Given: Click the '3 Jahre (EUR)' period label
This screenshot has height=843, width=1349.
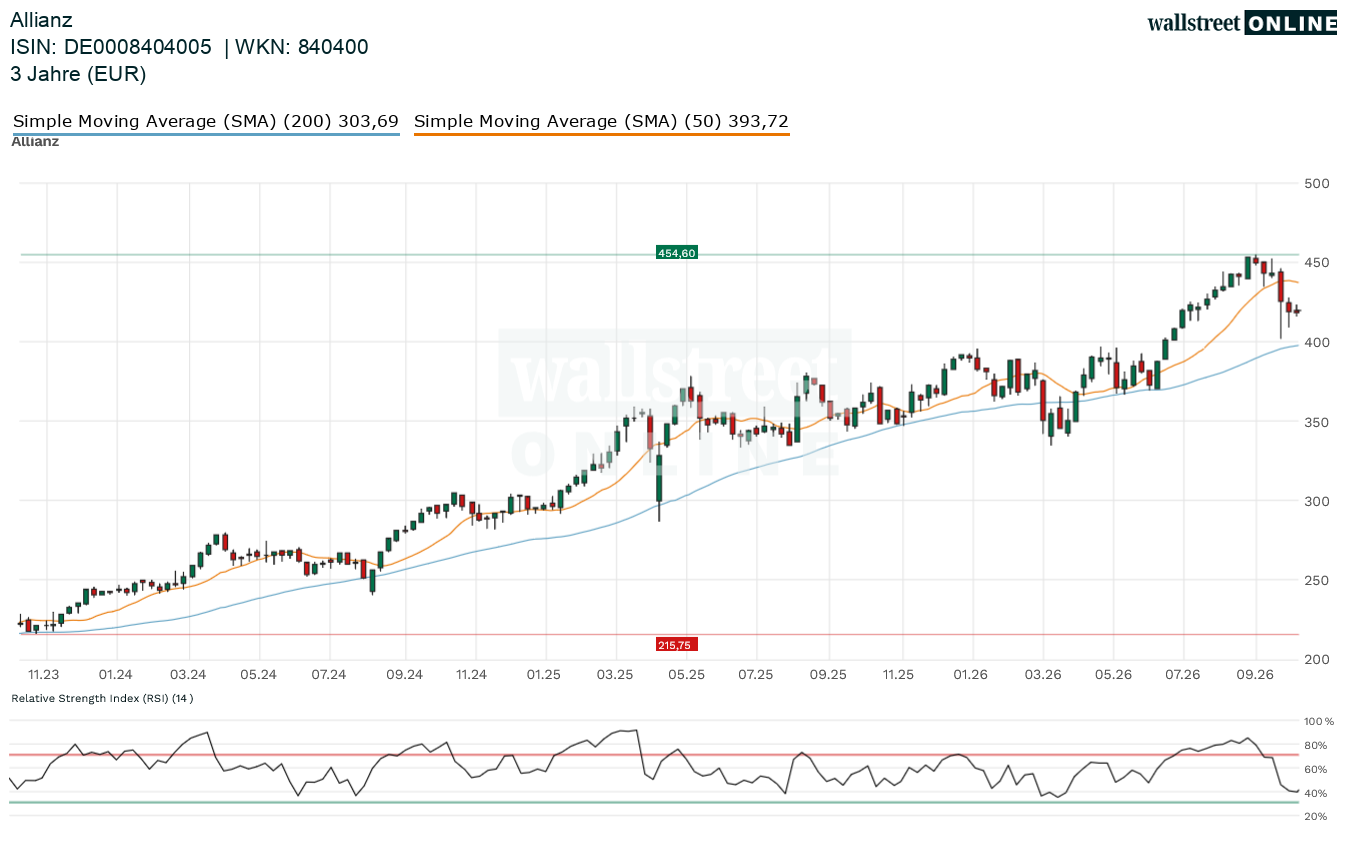Looking at the screenshot, I should (x=78, y=74).
